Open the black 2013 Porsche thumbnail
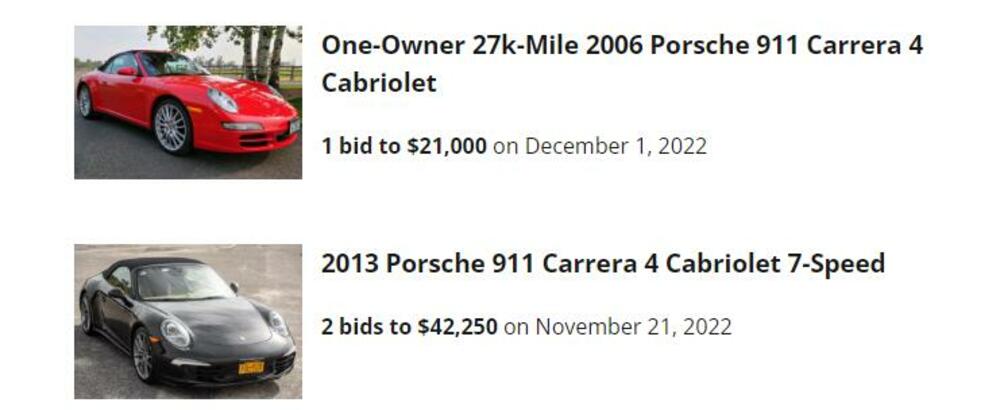1000x410 pixels. coord(188,321)
